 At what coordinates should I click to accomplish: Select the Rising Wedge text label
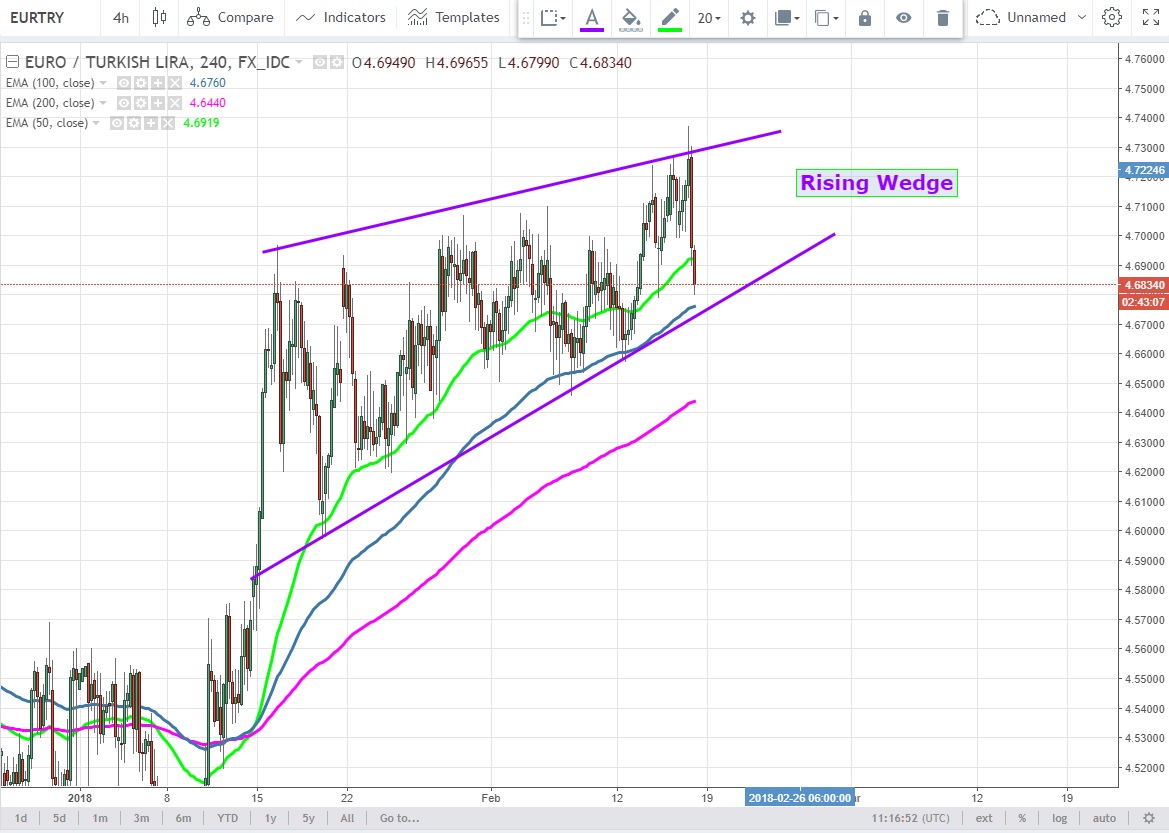click(x=876, y=183)
